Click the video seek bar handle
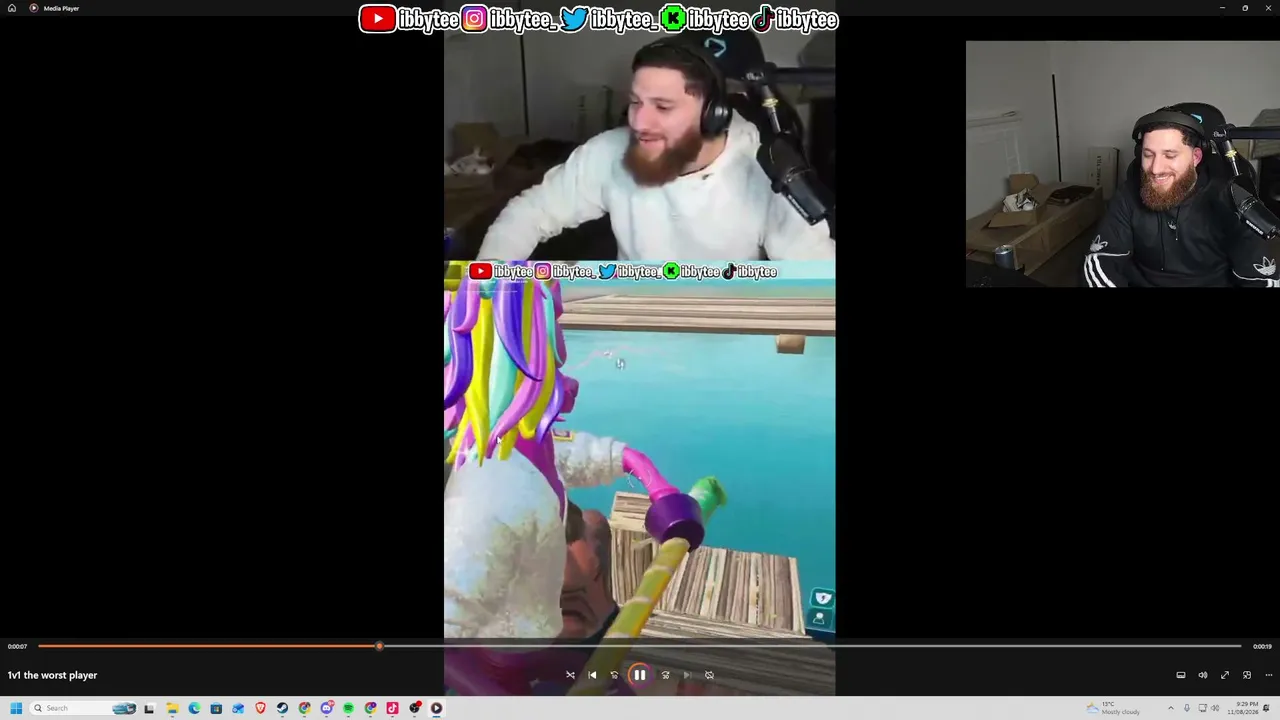Image resolution: width=1280 pixels, height=720 pixels. coord(379,646)
